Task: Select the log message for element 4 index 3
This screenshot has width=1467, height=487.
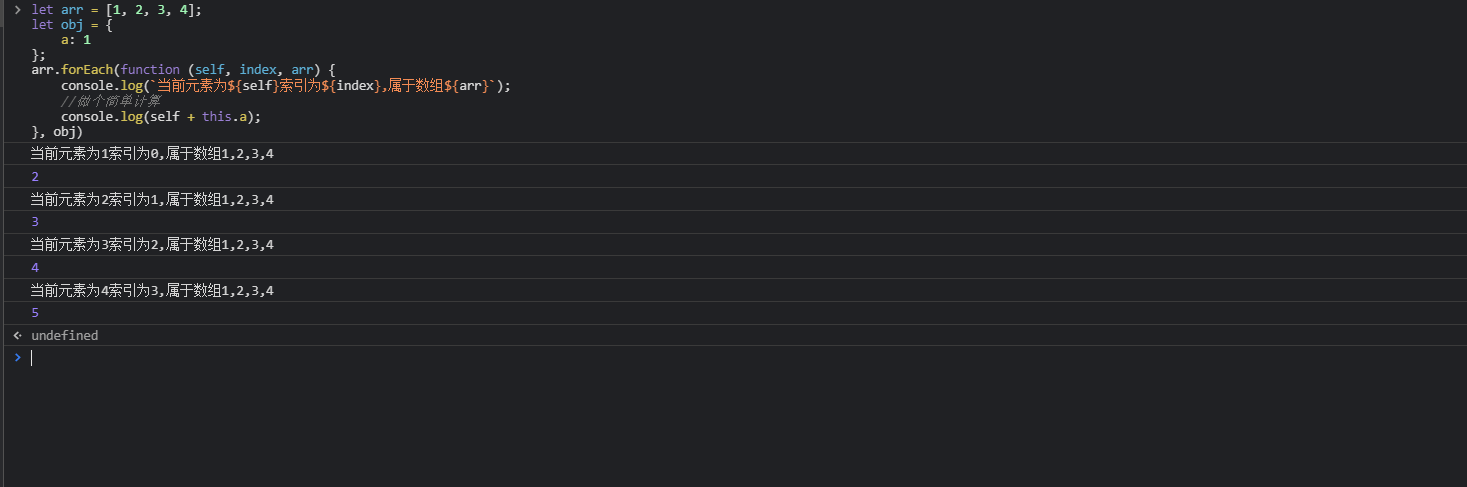Action: click(x=152, y=291)
